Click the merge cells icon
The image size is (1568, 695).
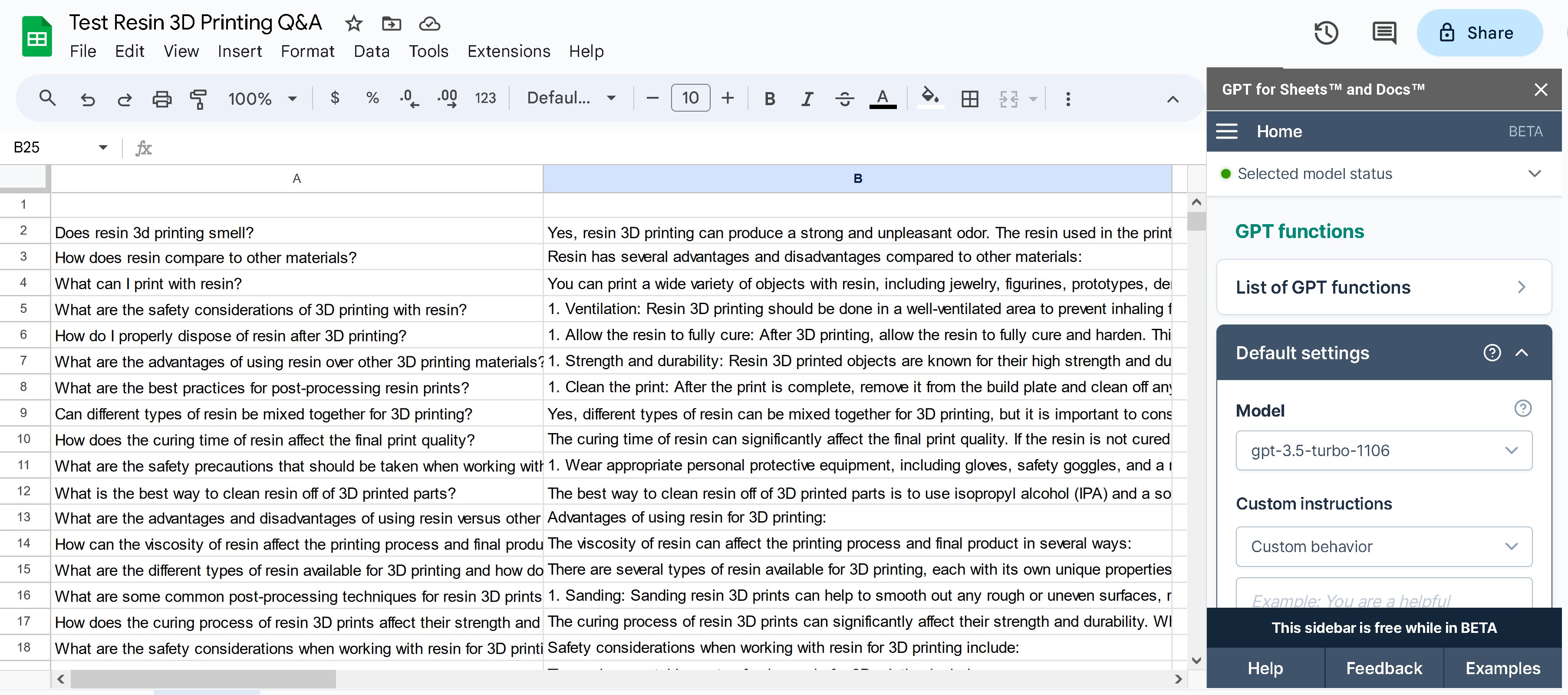tap(1008, 99)
